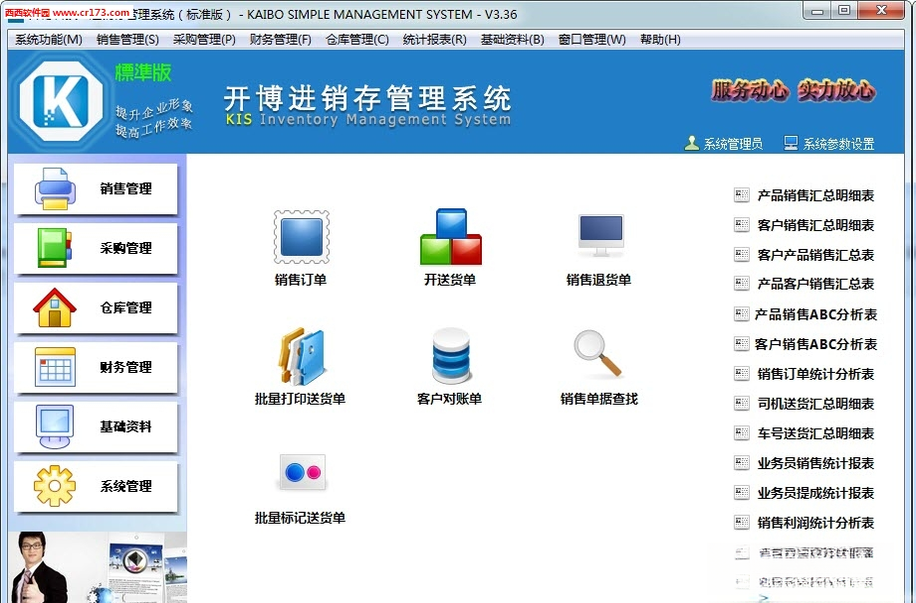Open the 仓库管理(C) menu
916x603 pixels.
pyautogui.click(x=357, y=39)
